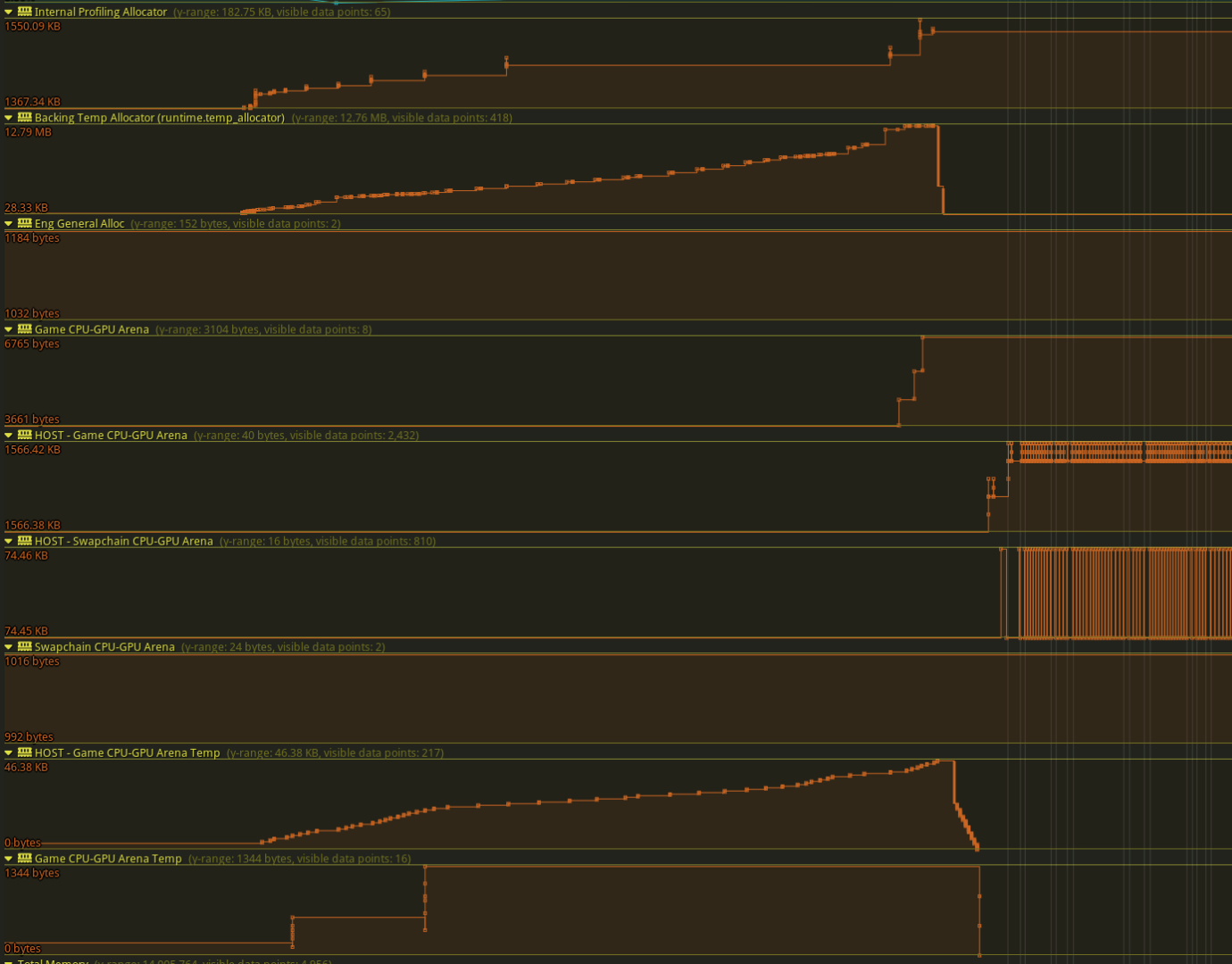
Task: Click the y-range info text of Eng General Alloc
Action: pos(236,224)
